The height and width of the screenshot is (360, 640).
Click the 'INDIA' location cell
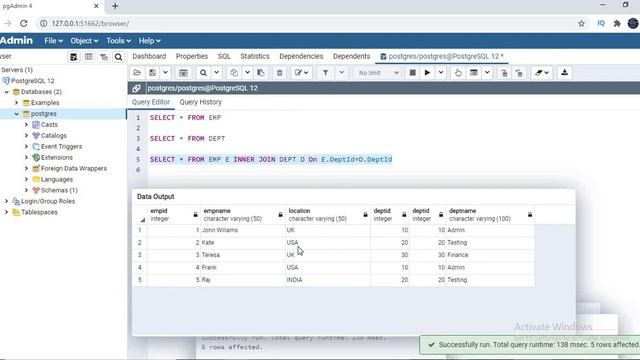click(x=328, y=280)
